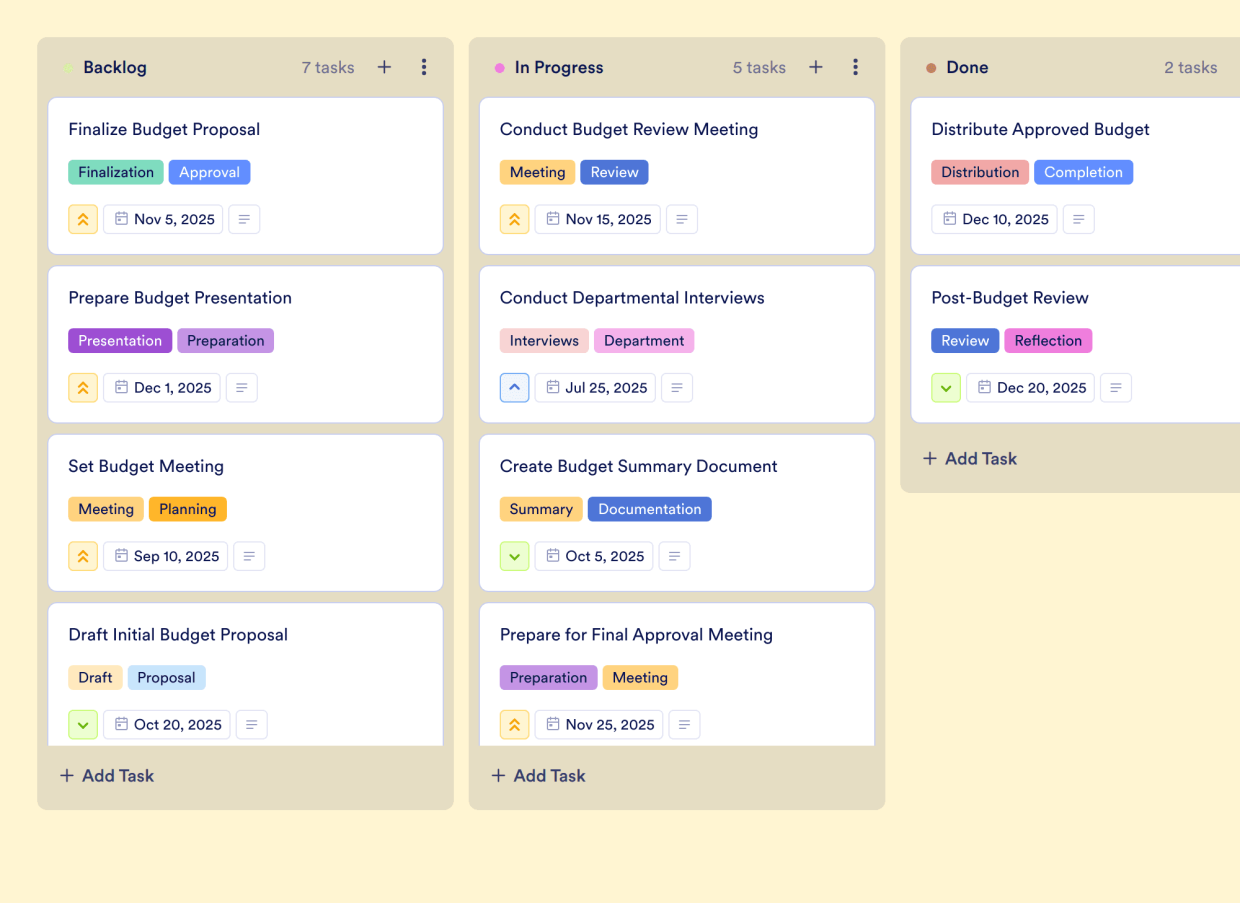Screen dimensions: 1240x903
Task: Open the Dec 20, 2025 date picker
Action: [1030, 387]
